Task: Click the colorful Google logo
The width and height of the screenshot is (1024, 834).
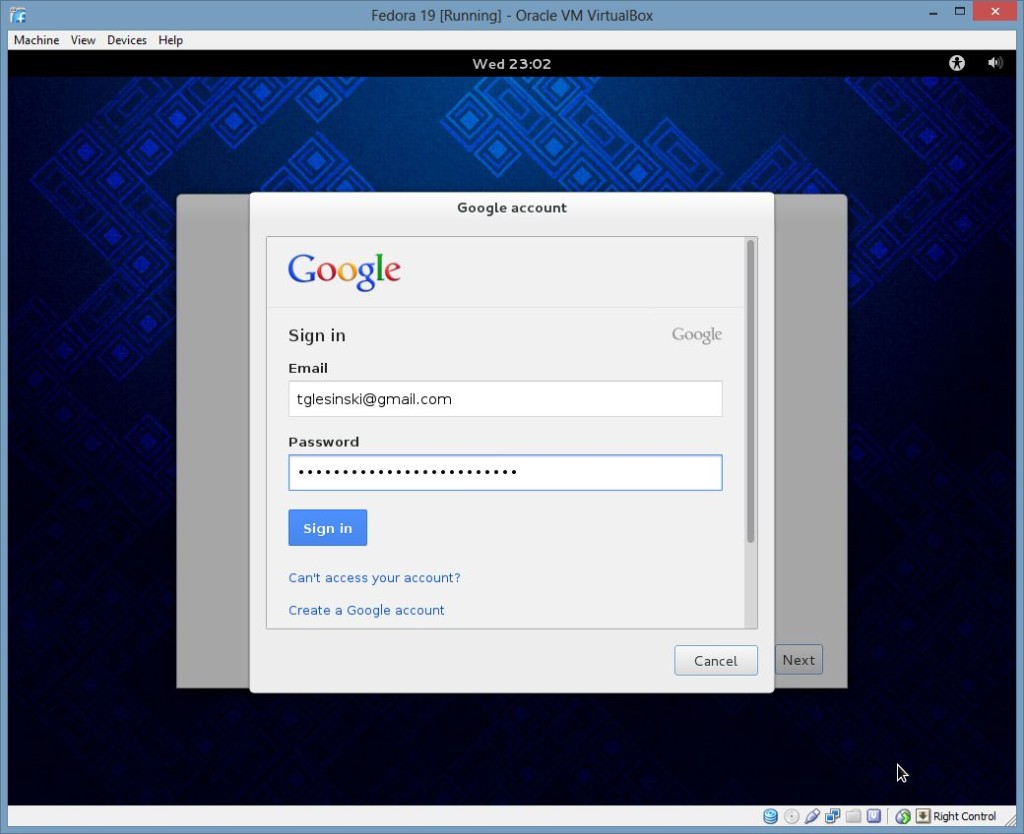Action: pos(344,272)
